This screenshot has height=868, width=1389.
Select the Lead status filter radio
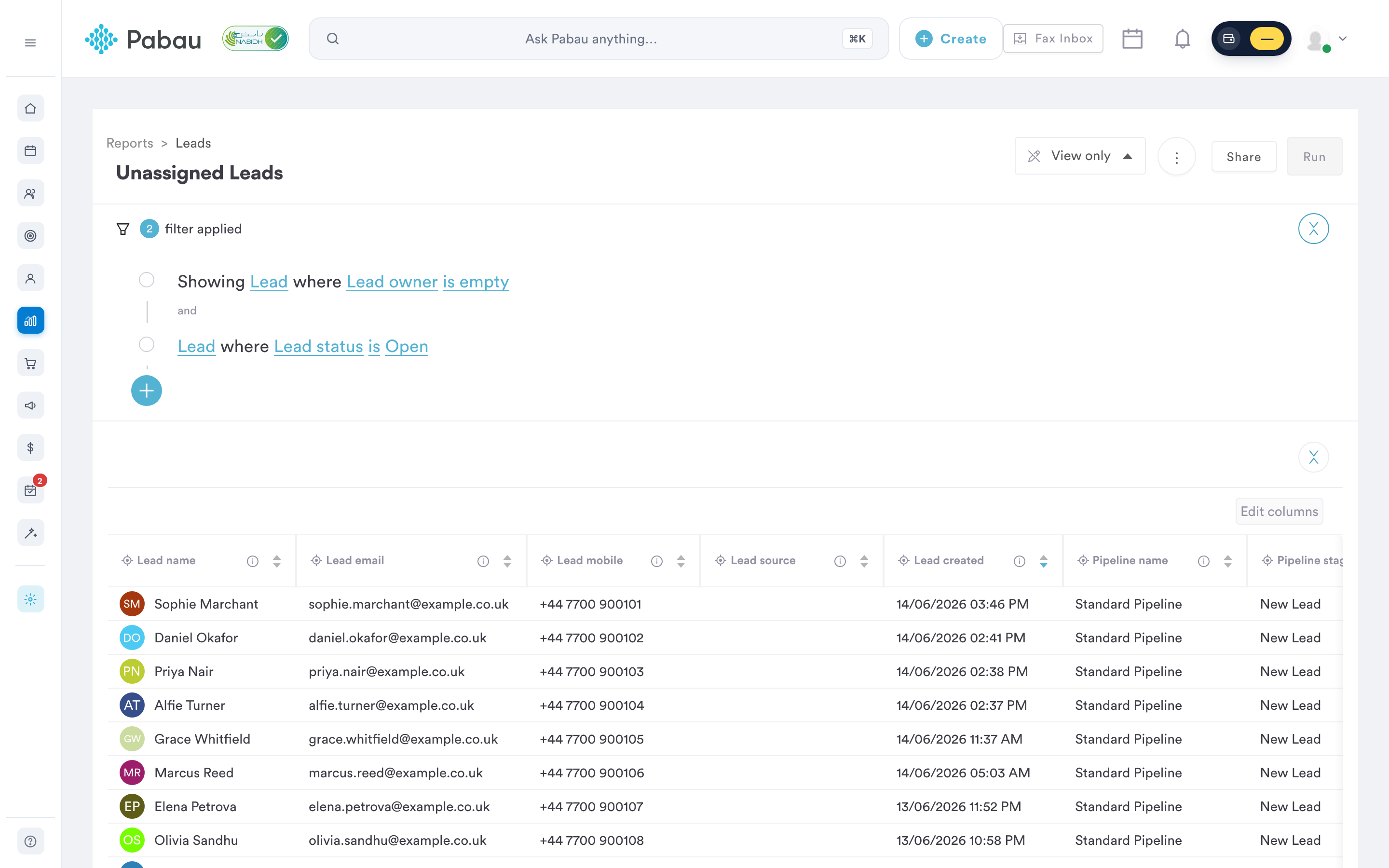click(x=147, y=344)
